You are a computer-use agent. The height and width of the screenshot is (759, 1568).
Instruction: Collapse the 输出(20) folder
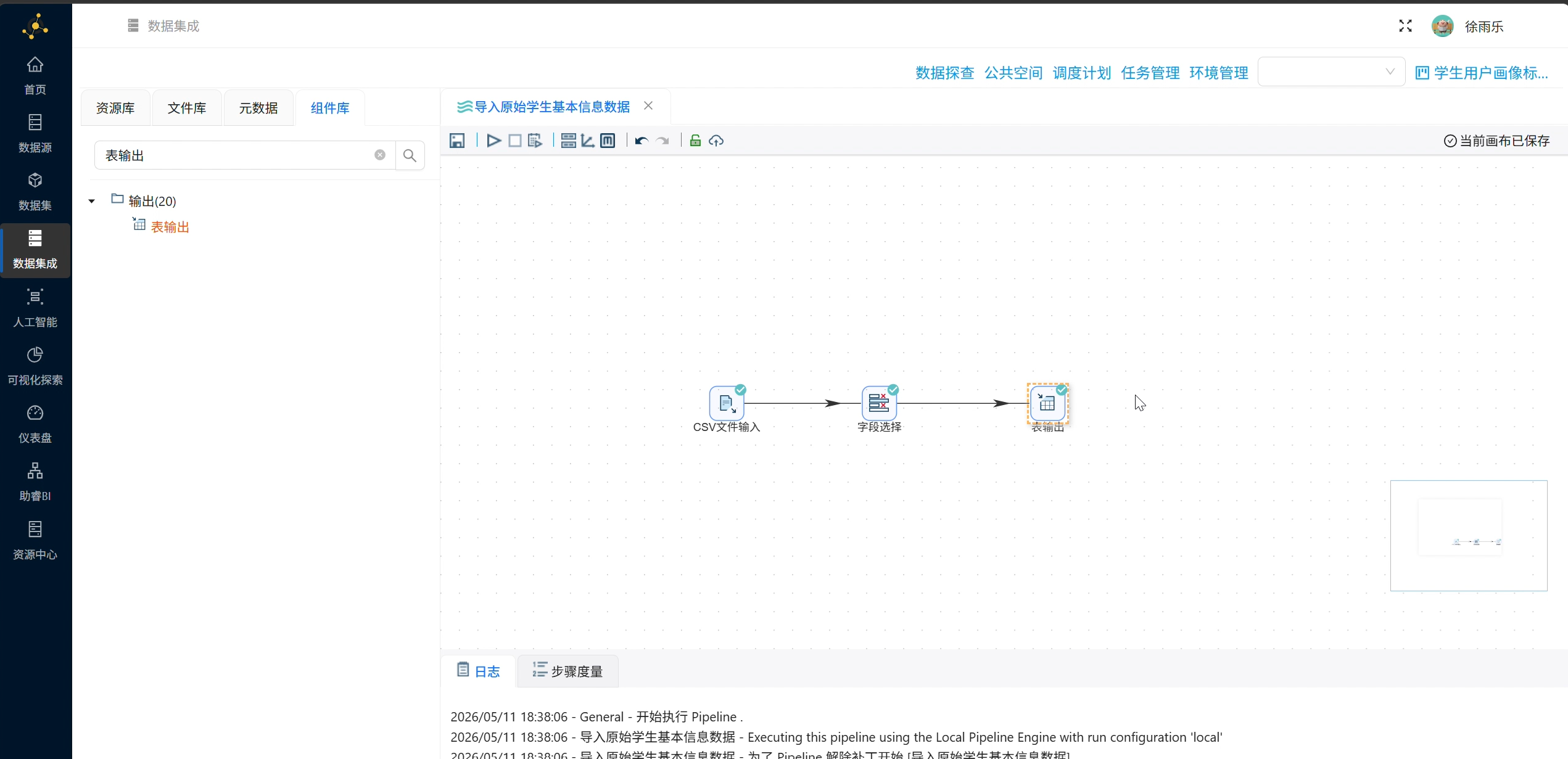(x=91, y=201)
